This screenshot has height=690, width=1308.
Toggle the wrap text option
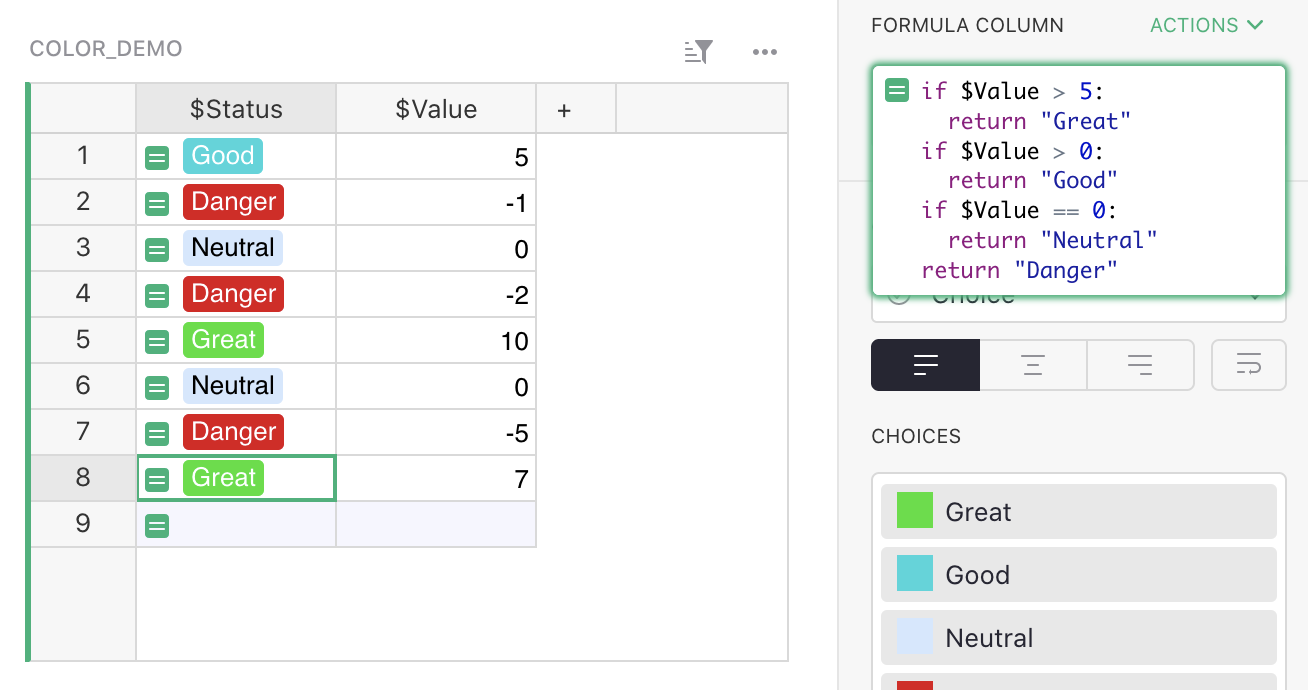point(1248,364)
